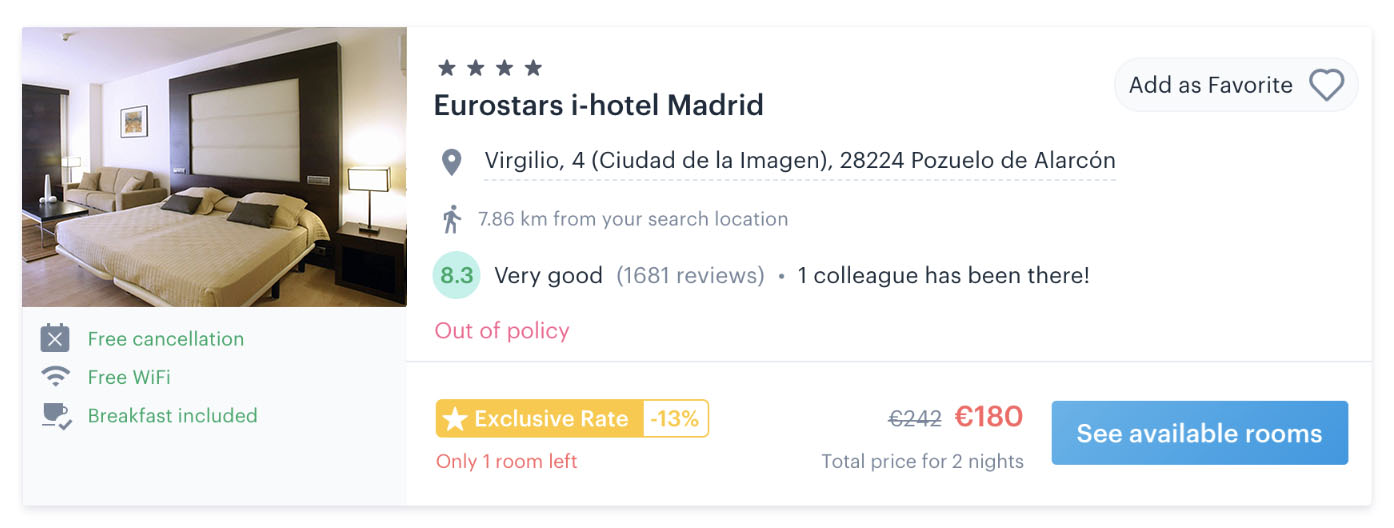Click the WiFi signal icon

55,377
